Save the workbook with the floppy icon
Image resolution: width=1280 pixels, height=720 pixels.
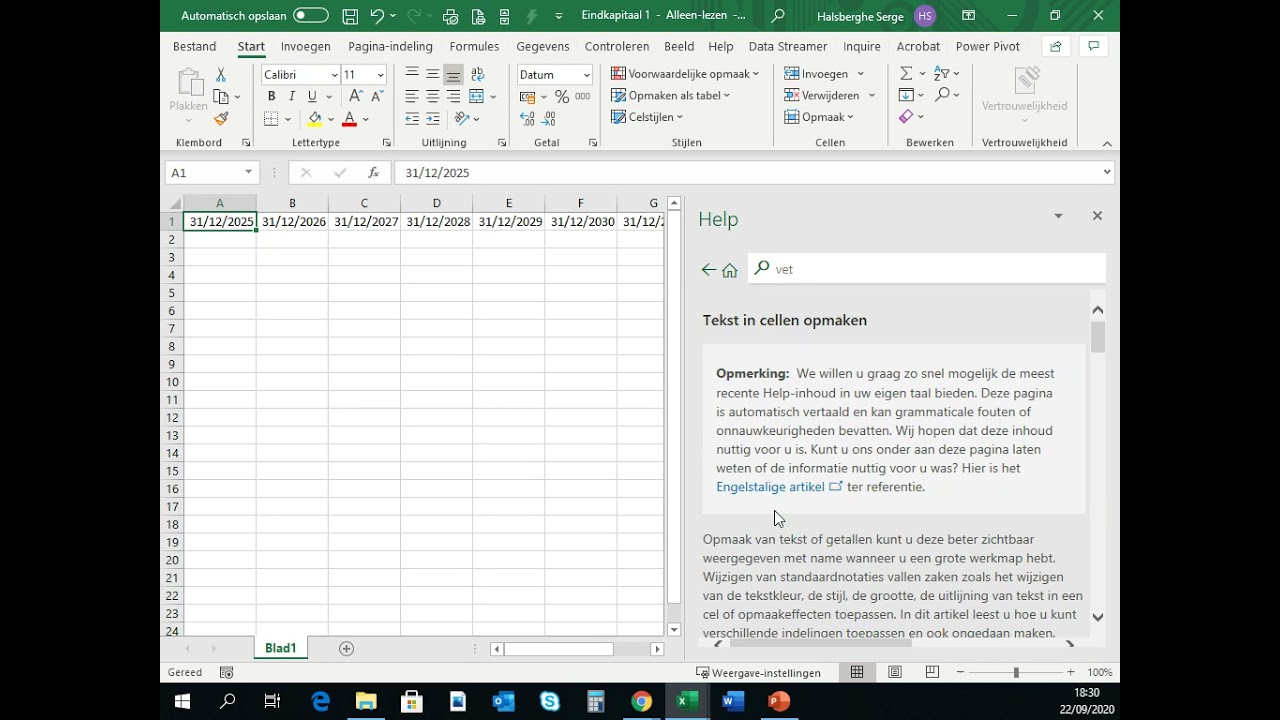point(350,16)
